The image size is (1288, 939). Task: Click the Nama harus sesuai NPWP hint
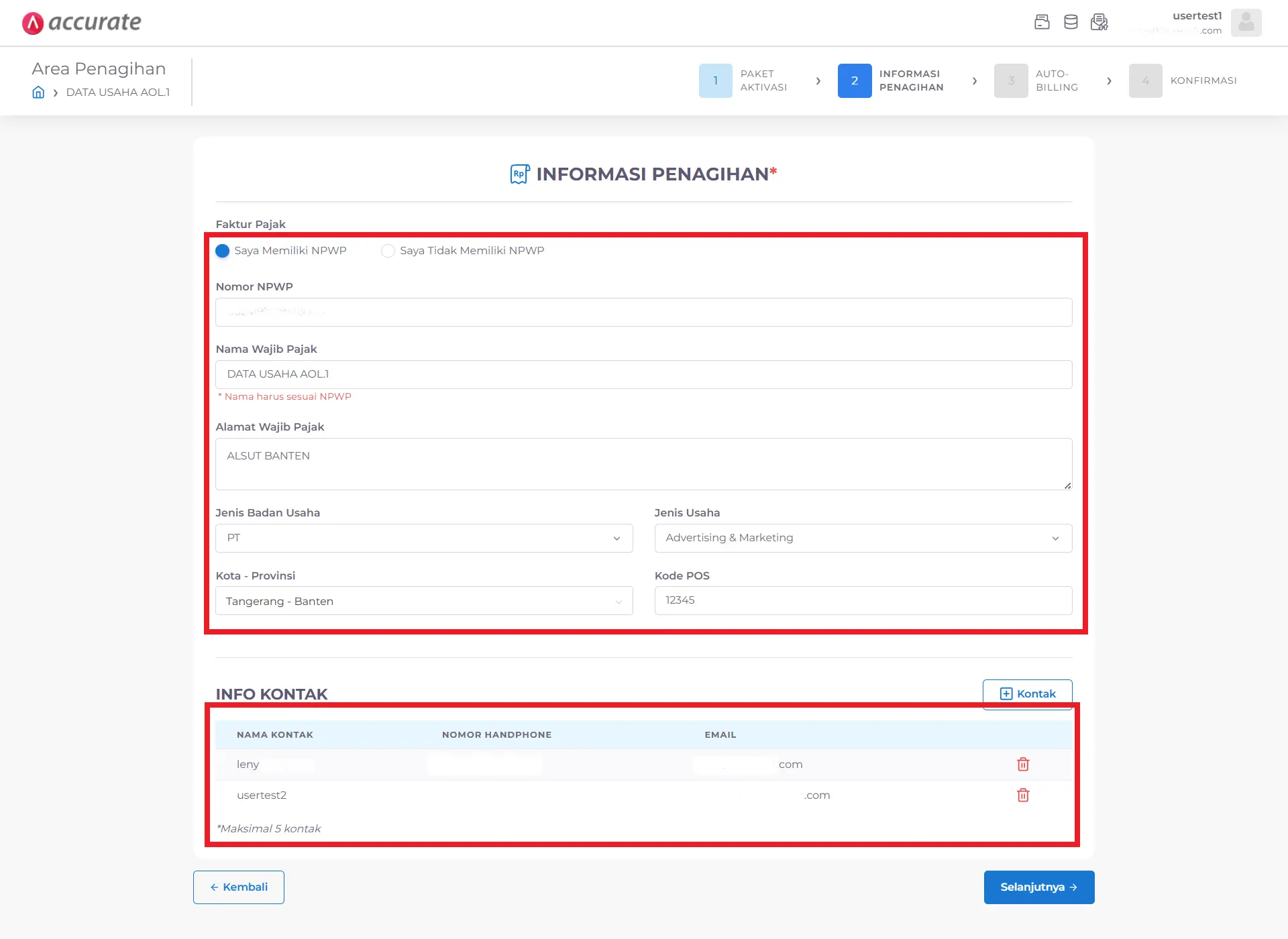pyautogui.click(x=284, y=397)
